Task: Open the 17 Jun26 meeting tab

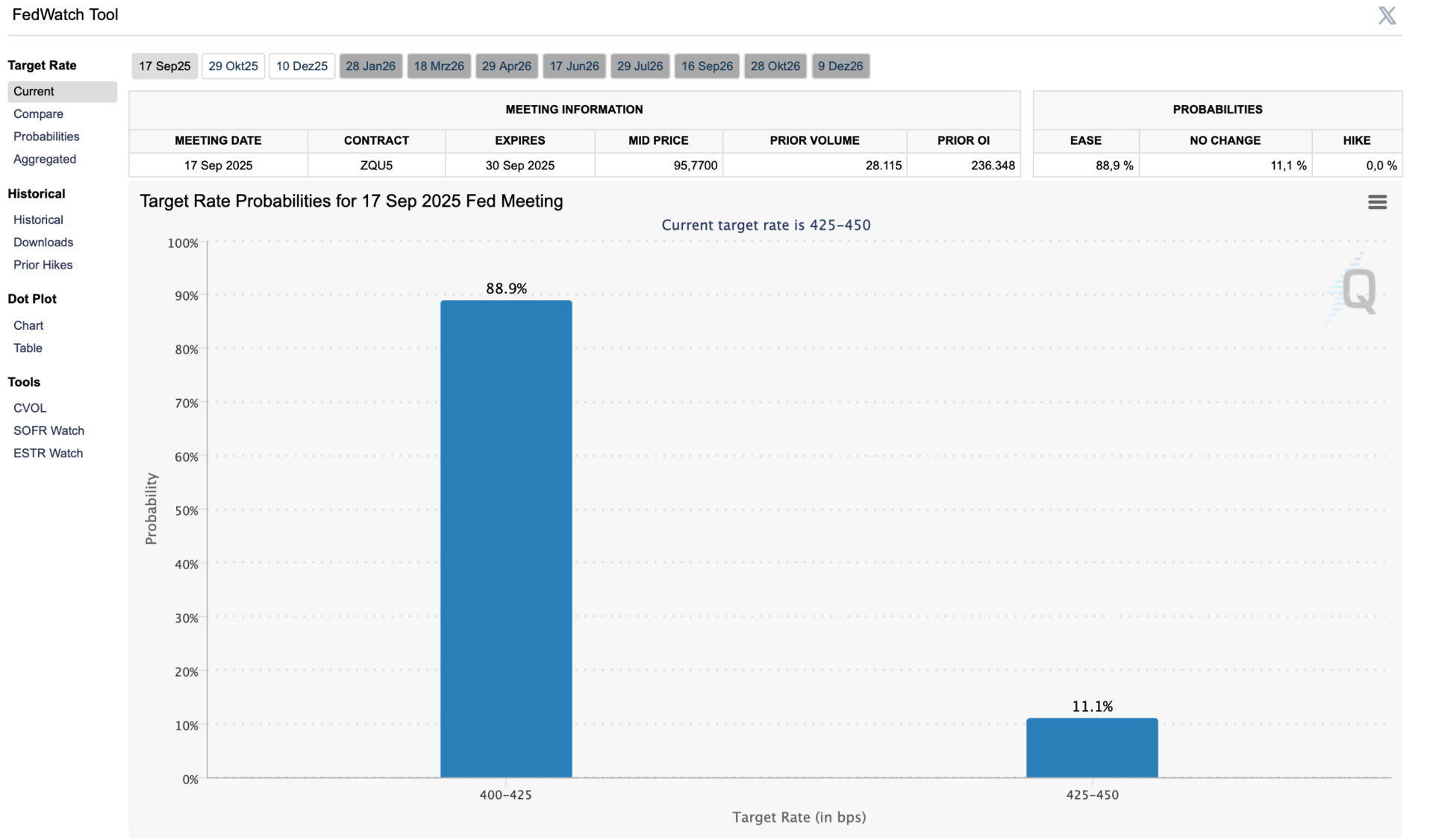Action: coord(574,66)
